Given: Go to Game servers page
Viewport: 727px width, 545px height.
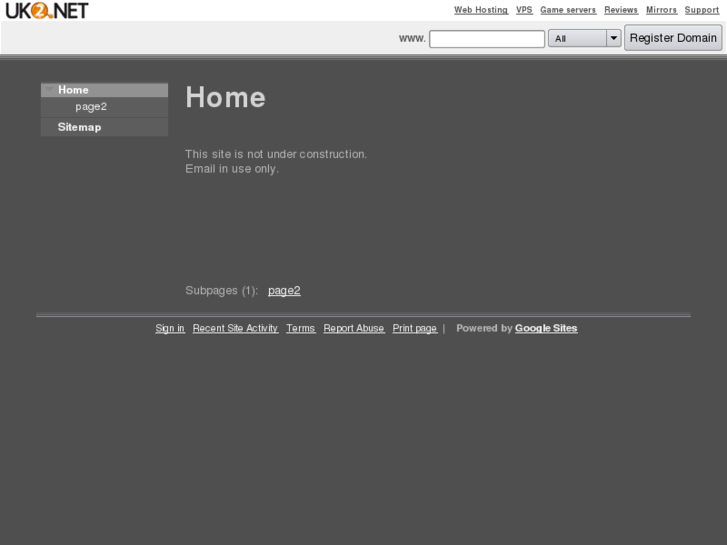Looking at the screenshot, I should (568, 10).
